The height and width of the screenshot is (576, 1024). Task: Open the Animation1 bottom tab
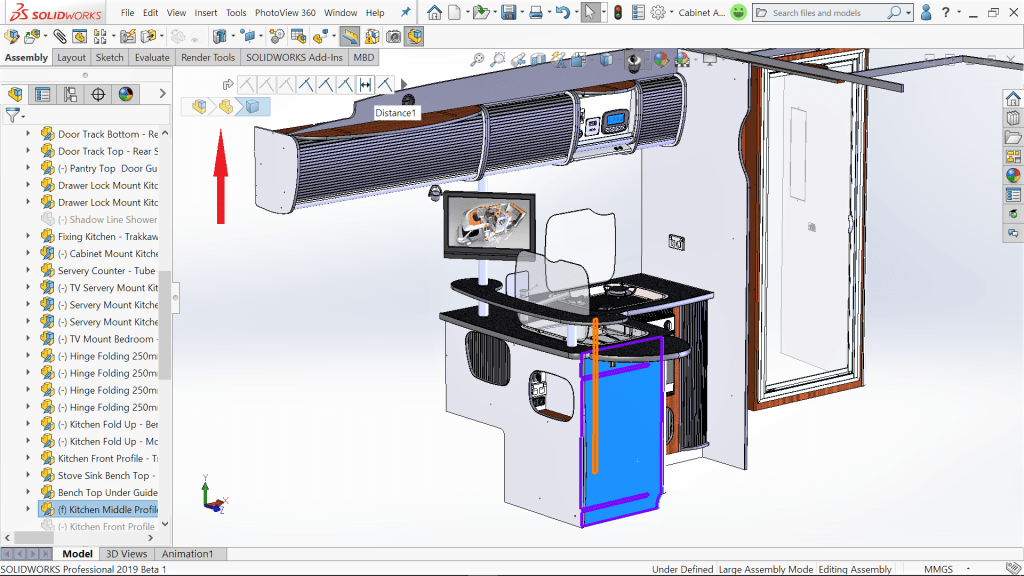[x=188, y=554]
